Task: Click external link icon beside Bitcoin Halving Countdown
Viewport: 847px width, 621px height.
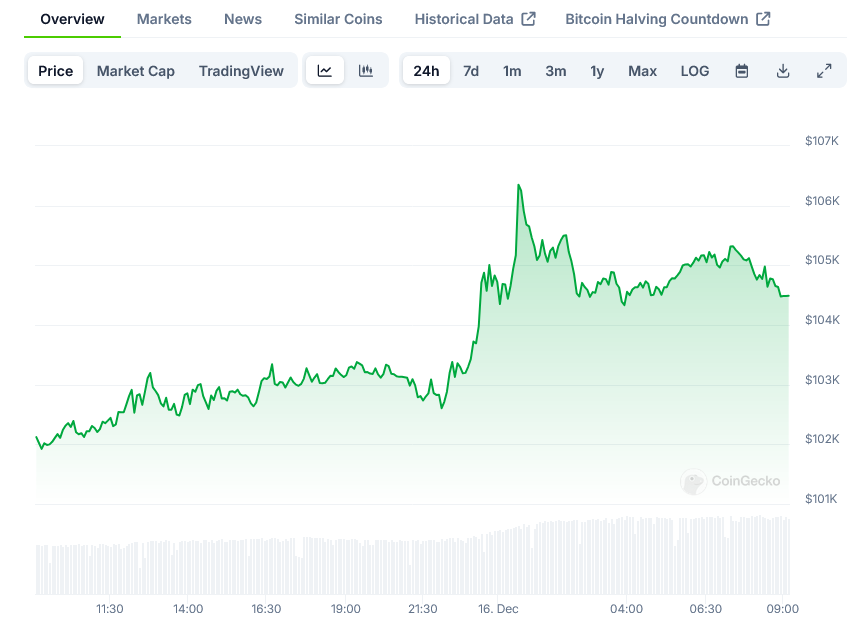Action: pos(763,19)
